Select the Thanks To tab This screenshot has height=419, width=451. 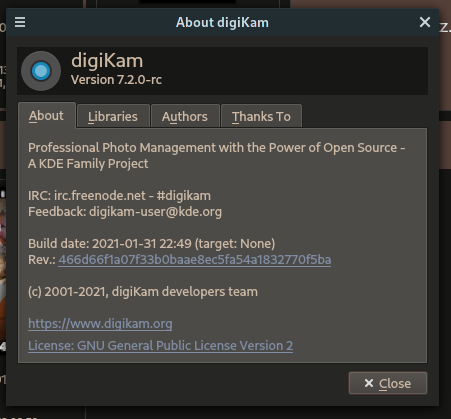pos(261,116)
